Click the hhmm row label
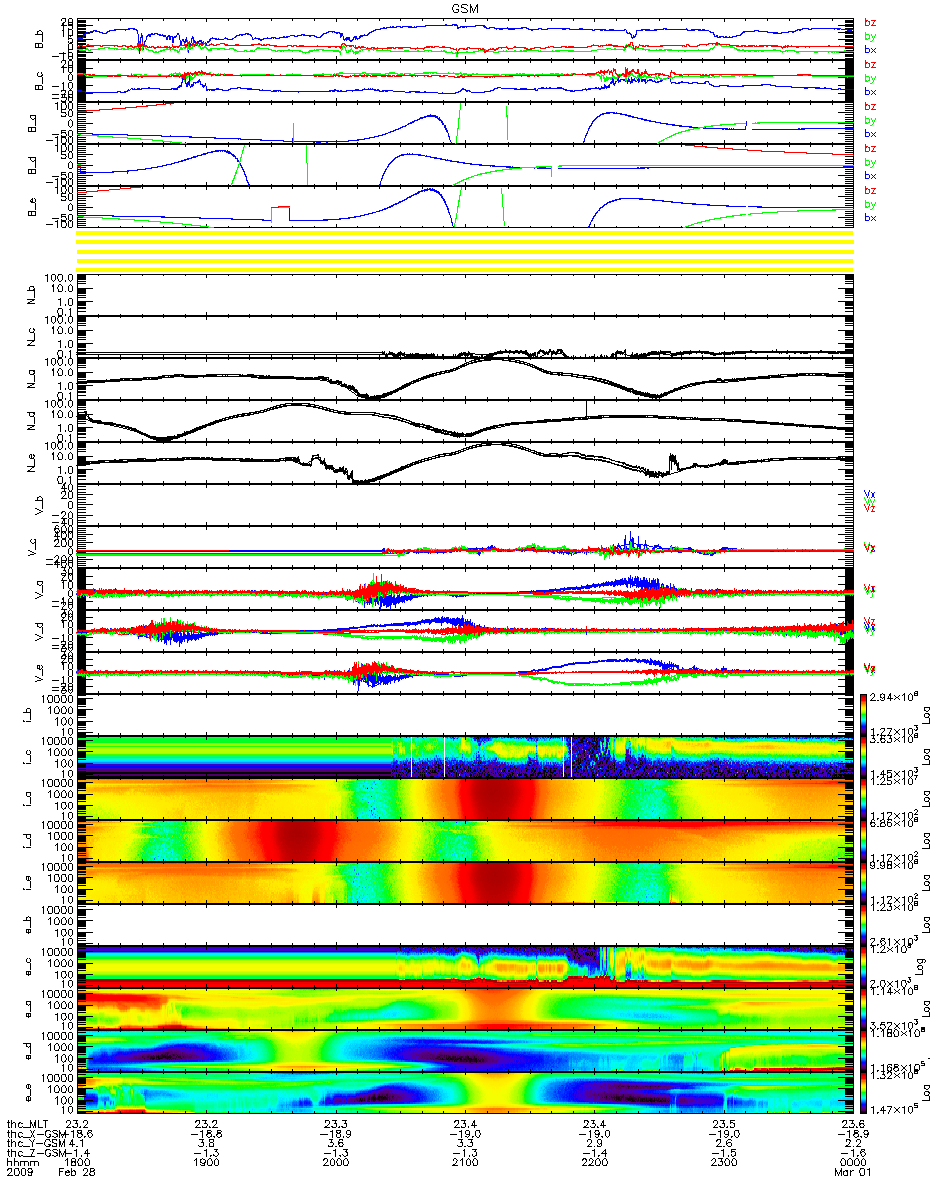The width and height of the screenshot is (930, 1200). coord(21,1164)
